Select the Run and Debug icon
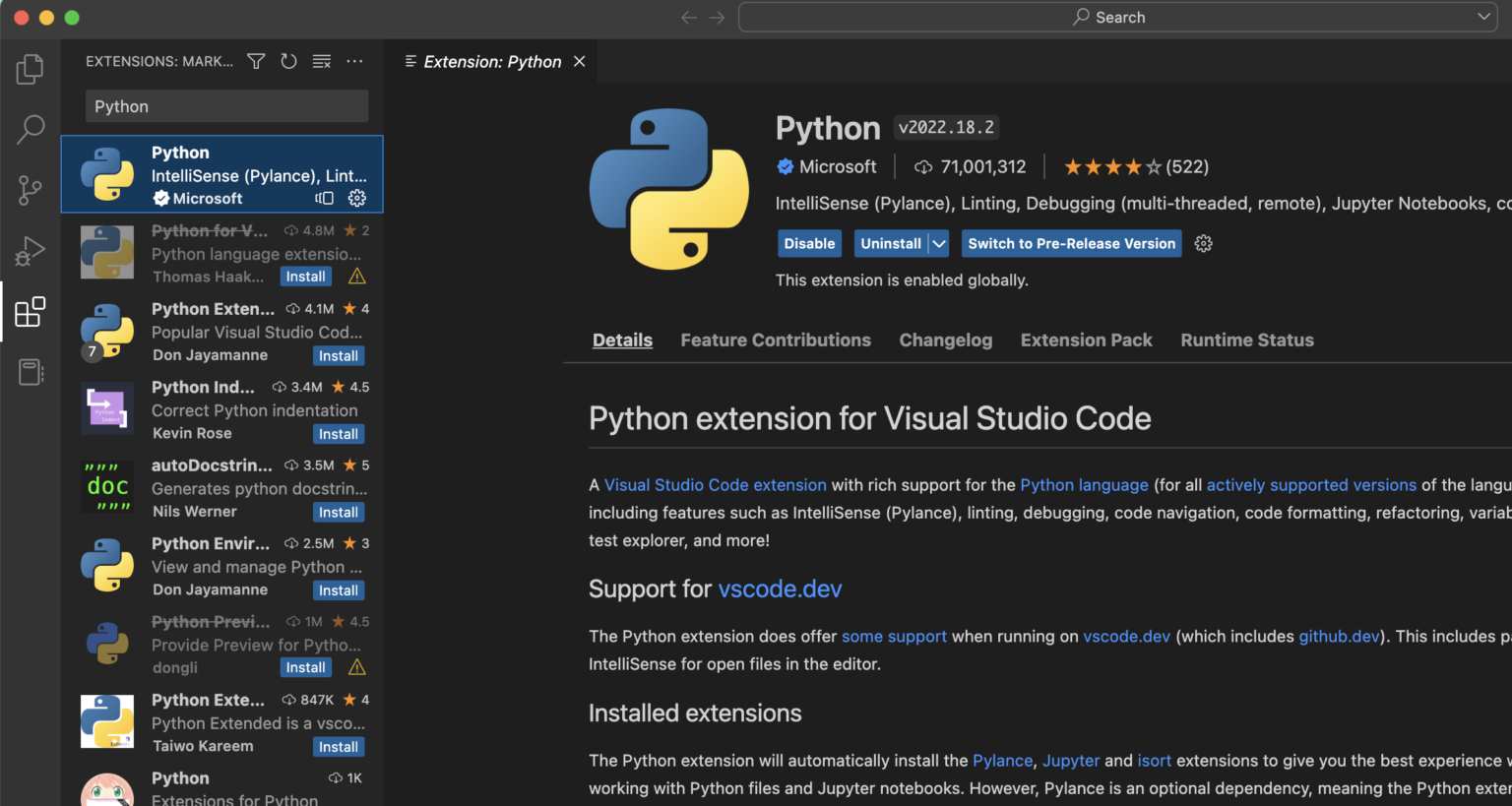 pos(30,251)
